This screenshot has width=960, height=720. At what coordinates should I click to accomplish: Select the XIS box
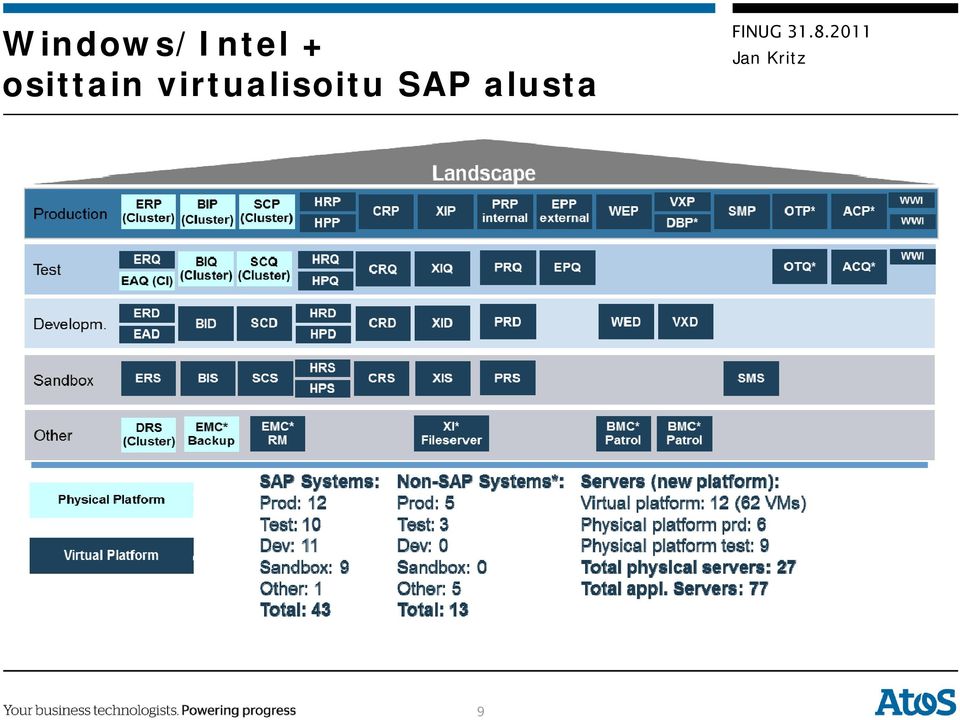click(x=443, y=378)
